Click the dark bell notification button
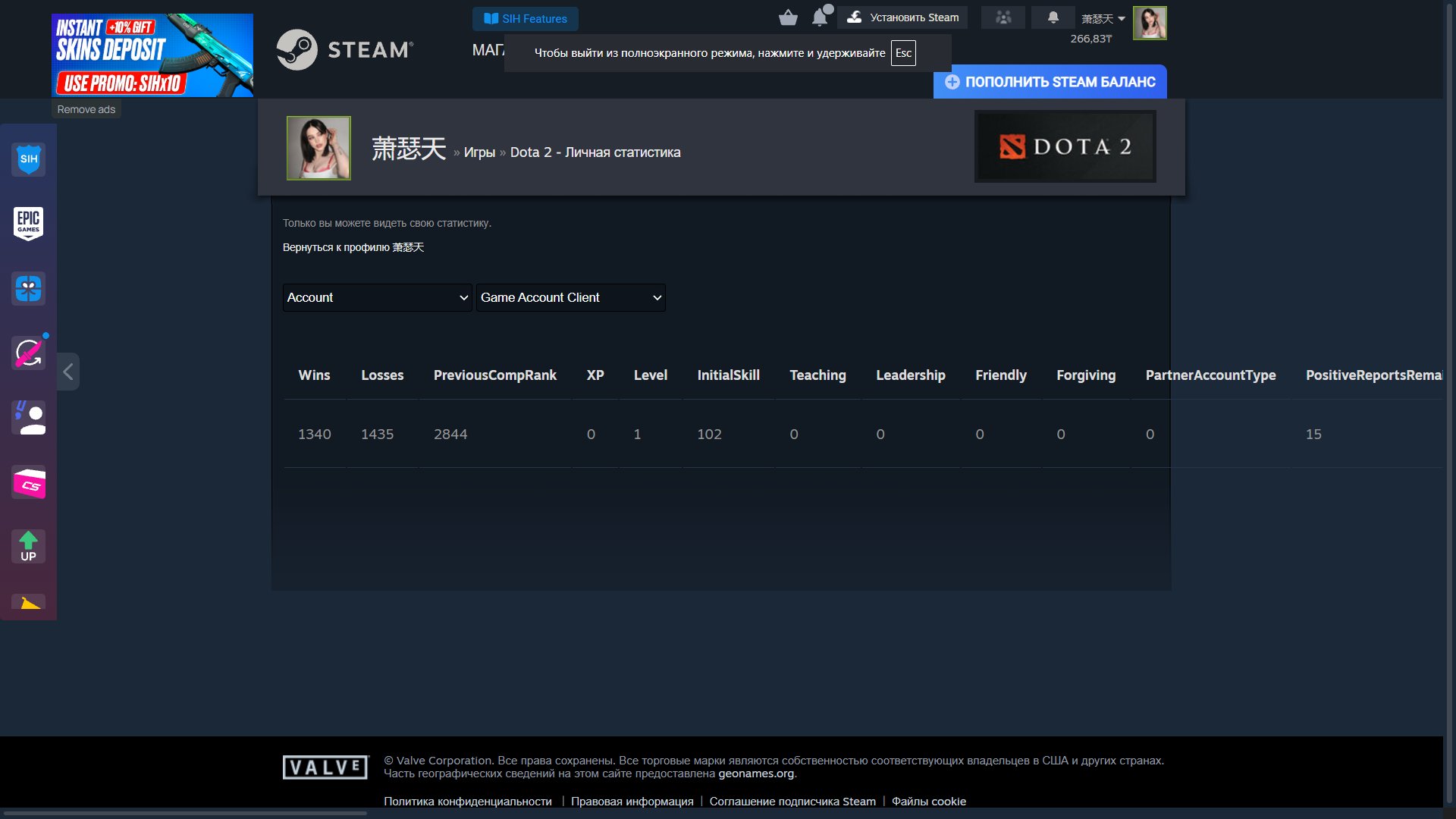 [x=1053, y=17]
